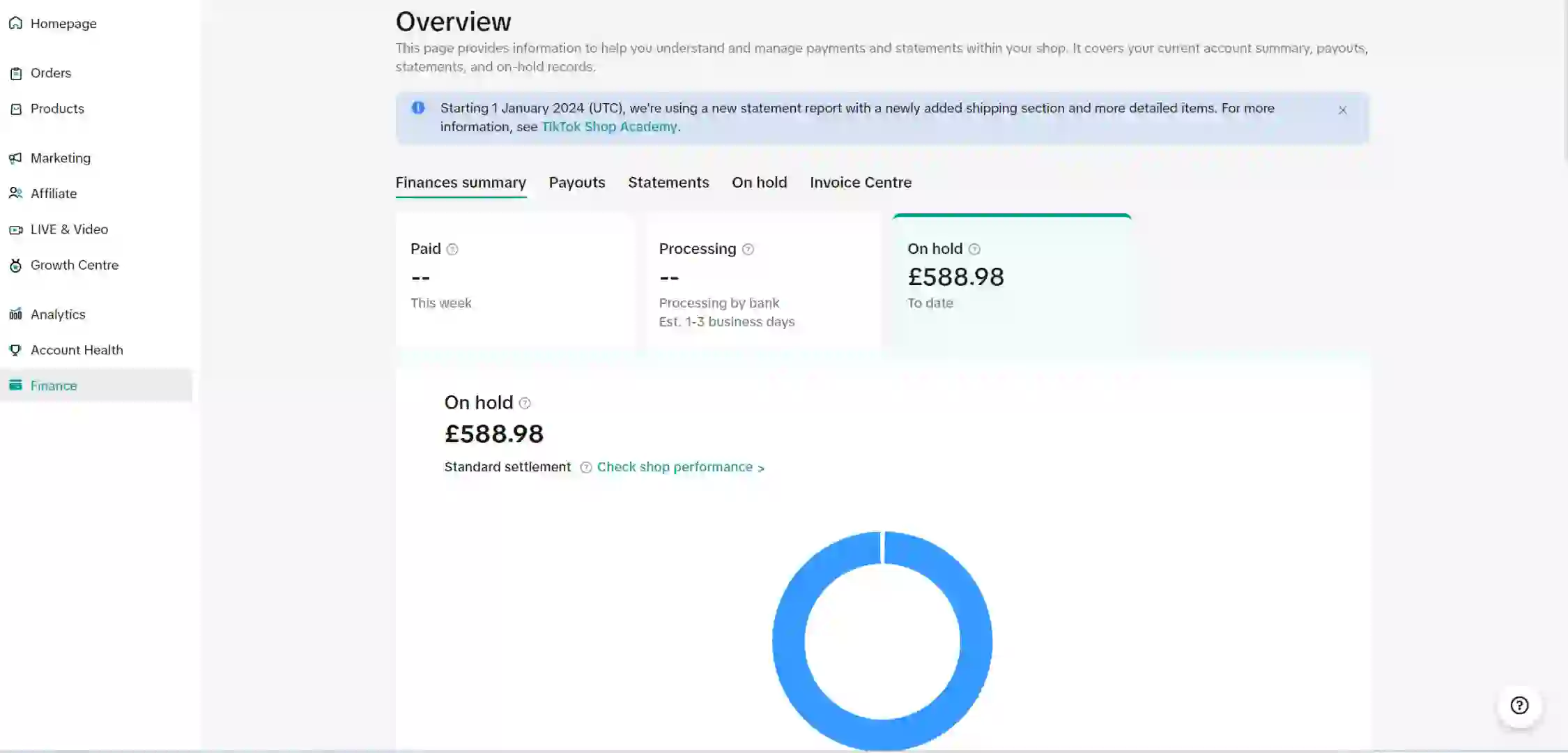Click the Affiliate people icon
The image size is (1568, 753).
(15, 193)
